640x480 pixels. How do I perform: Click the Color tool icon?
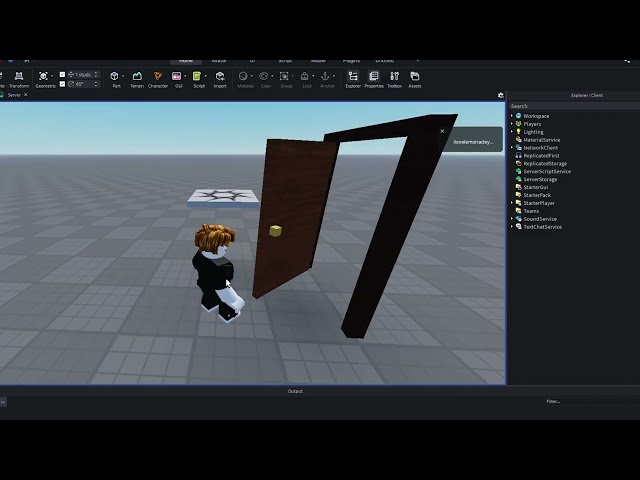pos(264,76)
